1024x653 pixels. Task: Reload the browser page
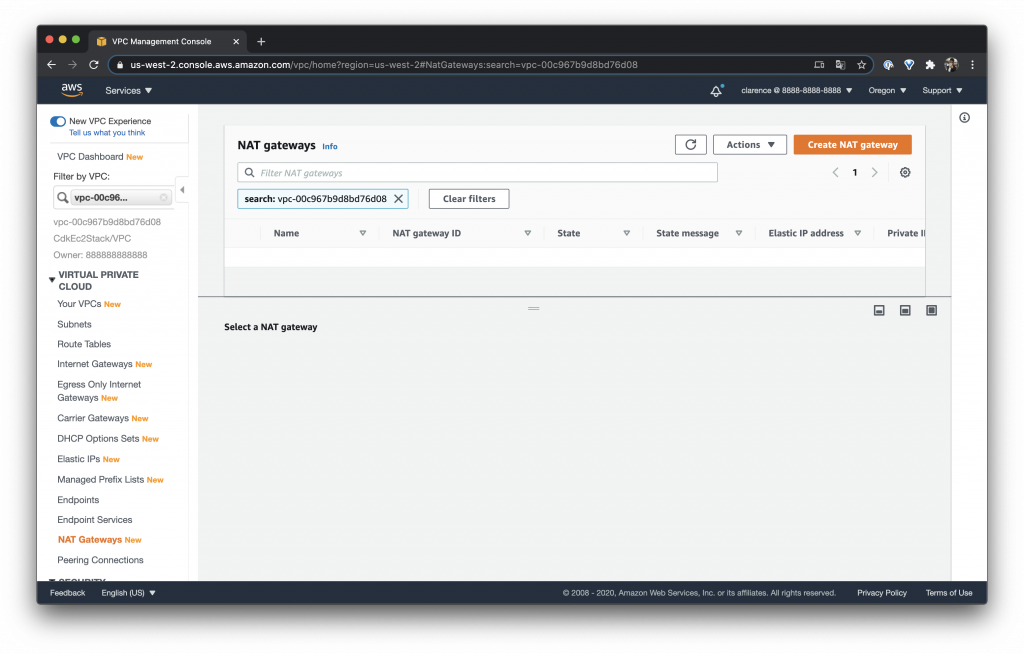click(93, 65)
